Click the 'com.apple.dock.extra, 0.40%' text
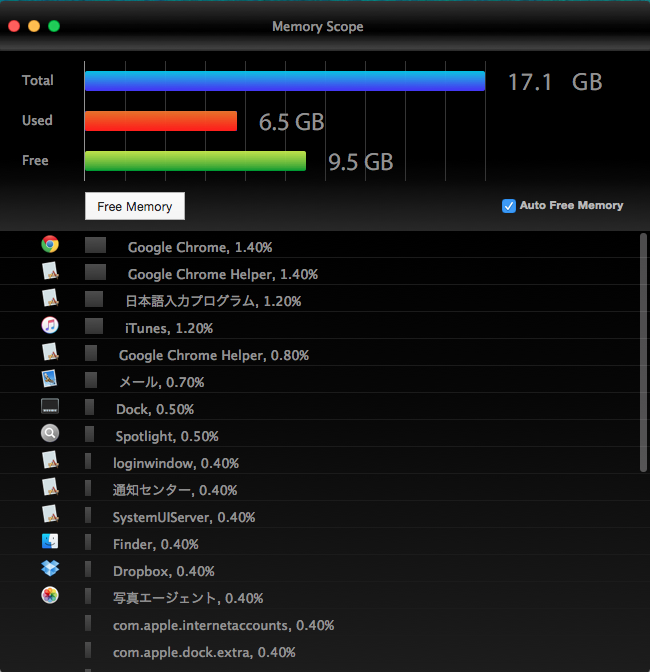The image size is (650, 672). 204,652
